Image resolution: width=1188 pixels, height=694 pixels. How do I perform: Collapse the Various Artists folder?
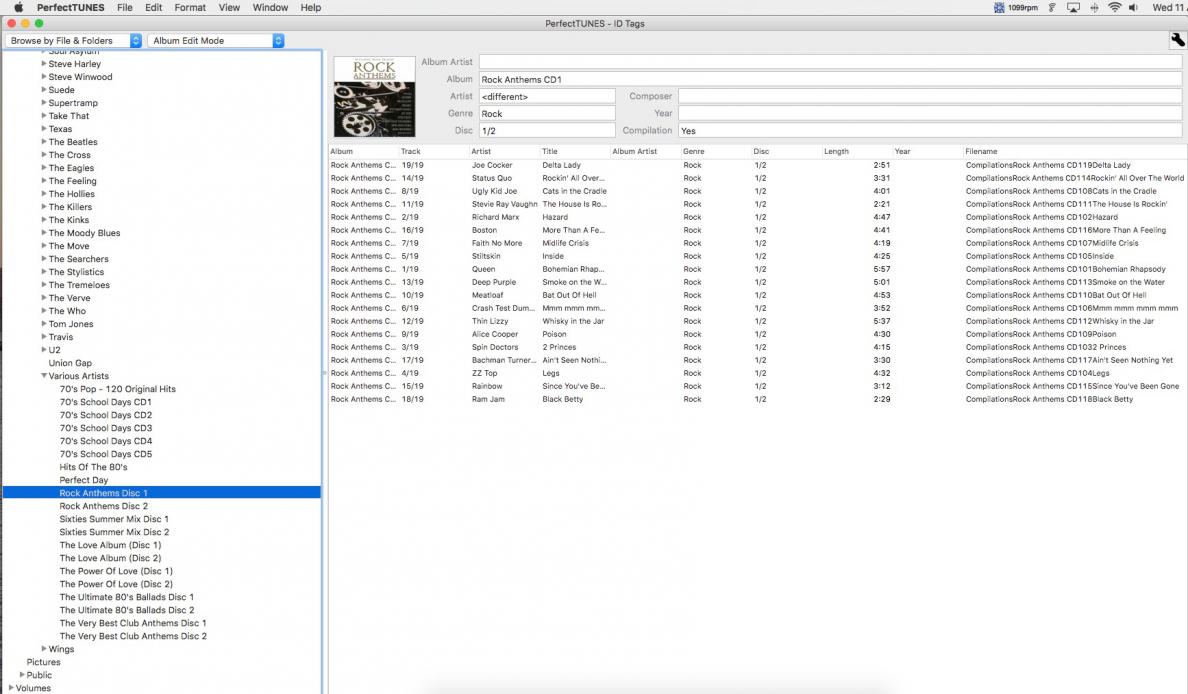click(x=44, y=376)
